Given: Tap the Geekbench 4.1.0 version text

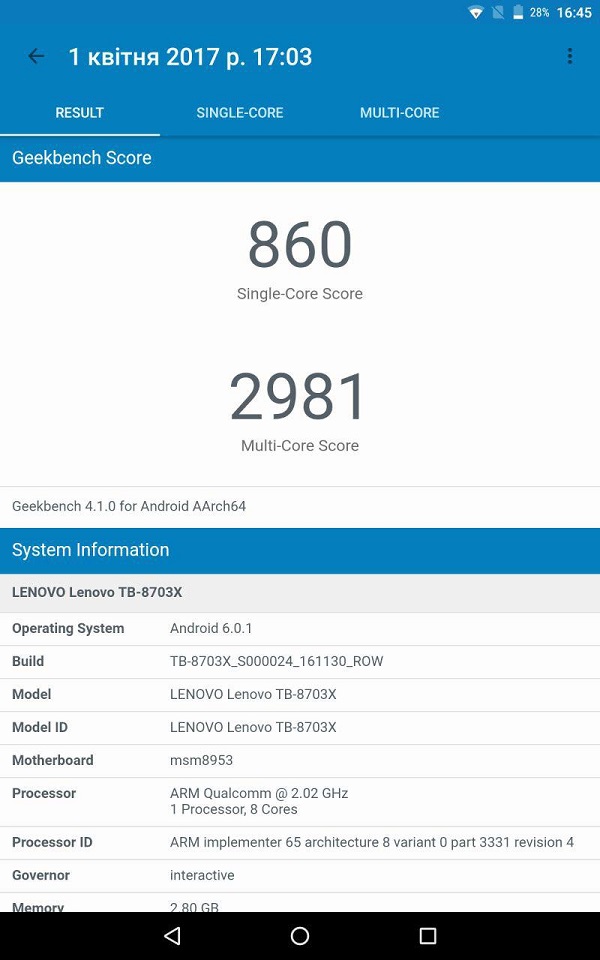Looking at the screenshot, I should click(x=129, y=506).
